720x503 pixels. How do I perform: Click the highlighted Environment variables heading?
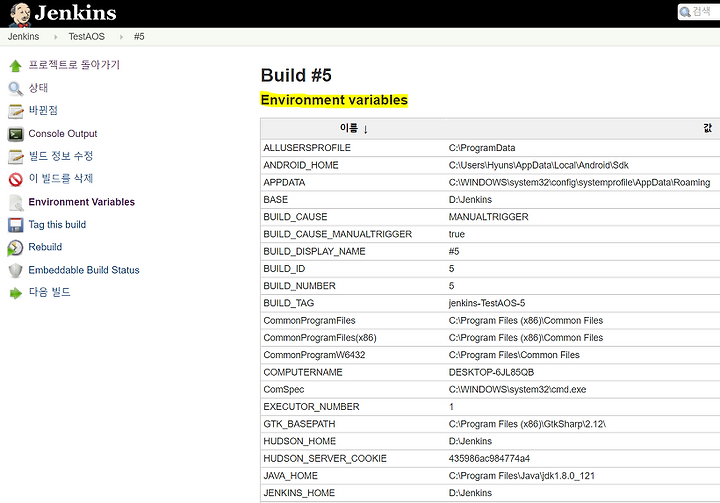pyautogui.click(x=334, y=100)
